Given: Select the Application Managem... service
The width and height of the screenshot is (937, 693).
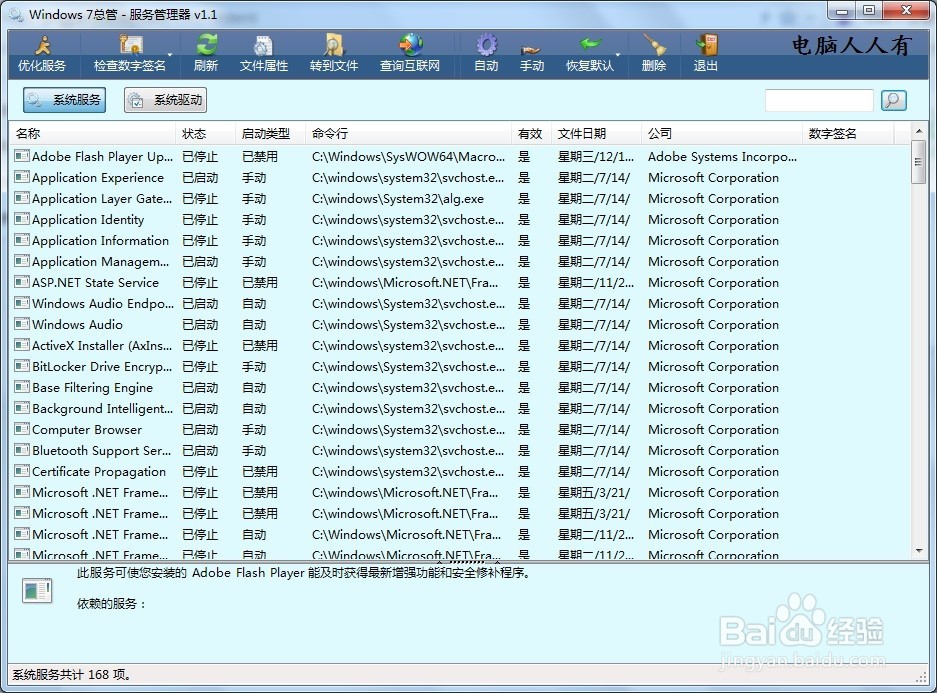Looking at the screenshot, I should pos(460,262).
